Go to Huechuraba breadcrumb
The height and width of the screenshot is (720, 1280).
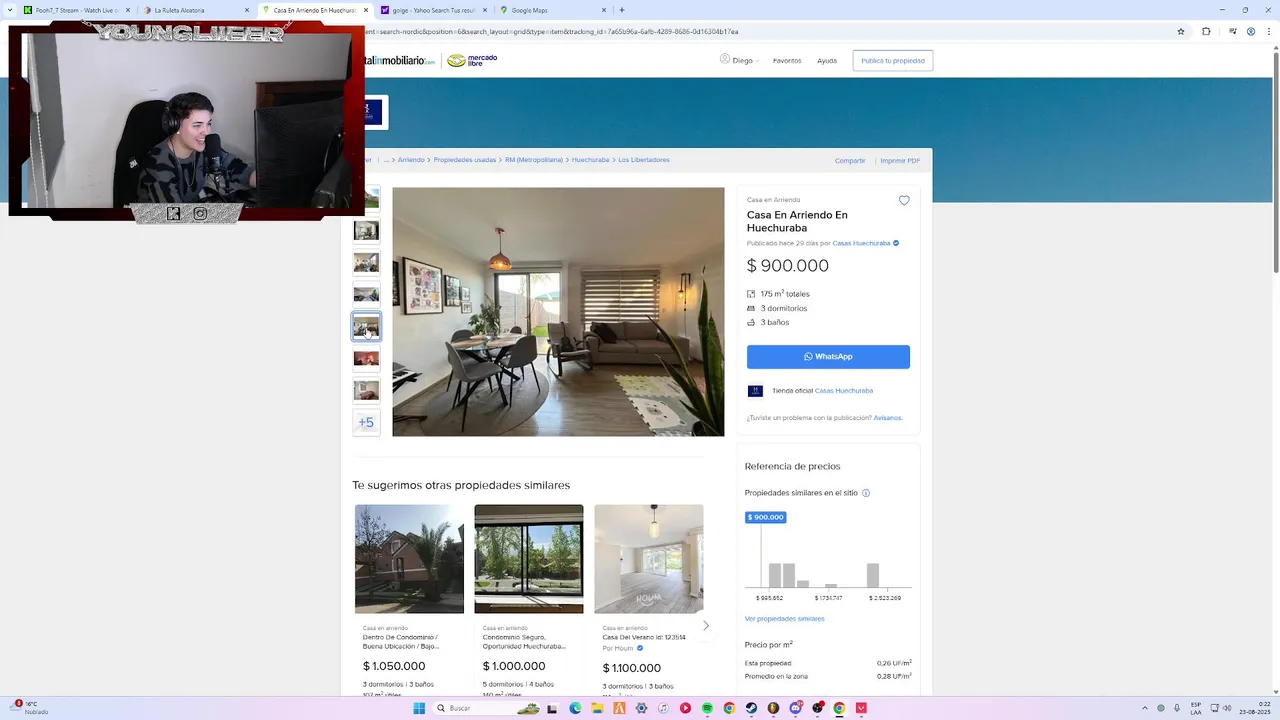coord(590,160)
